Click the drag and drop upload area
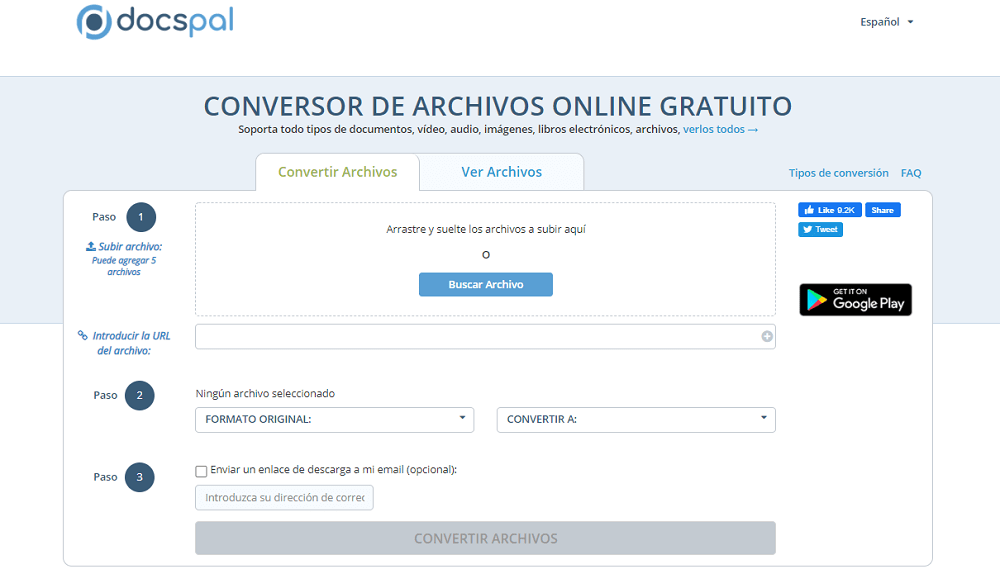Image resolution: width=1000 pixels, height=588 pixels. coord(485,259)
